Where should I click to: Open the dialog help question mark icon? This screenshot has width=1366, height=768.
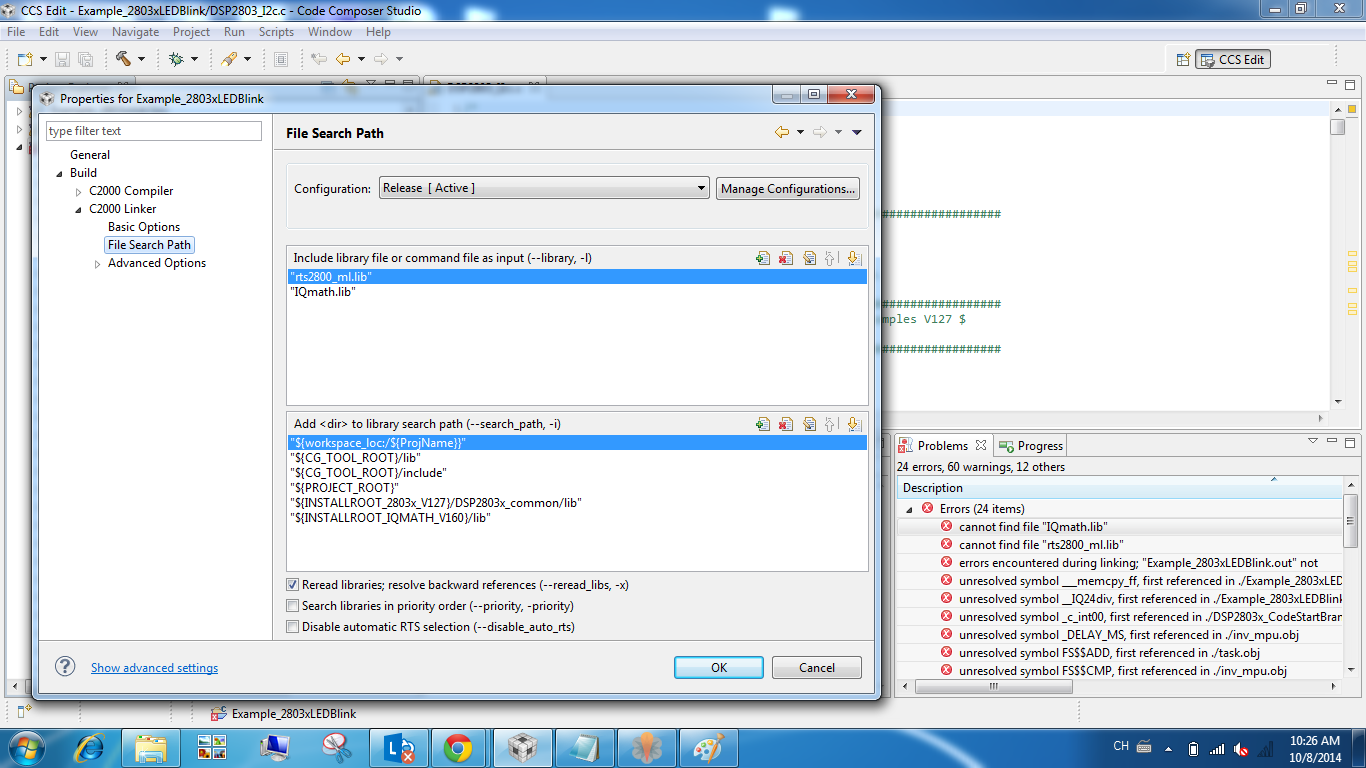coord(65,667)
